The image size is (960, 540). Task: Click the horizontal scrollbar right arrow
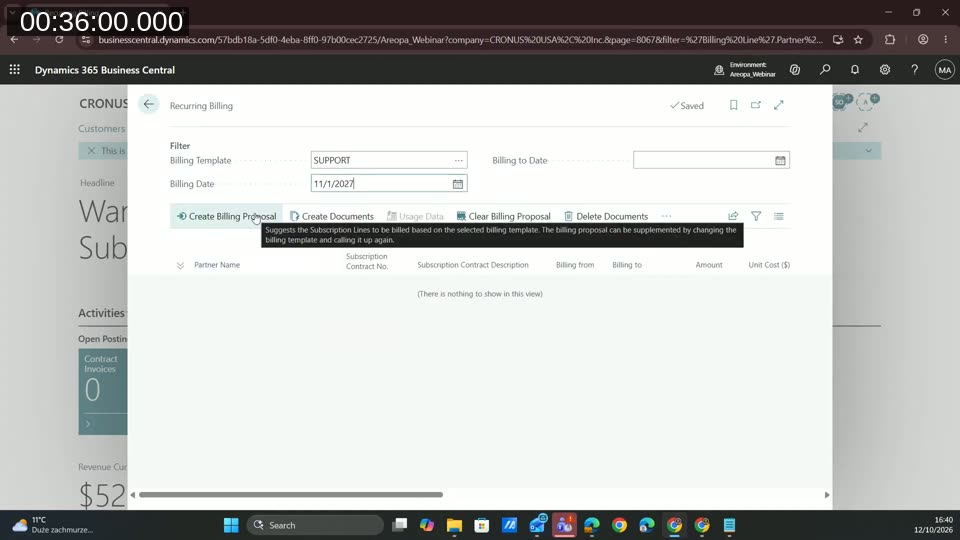pos(827,495)
